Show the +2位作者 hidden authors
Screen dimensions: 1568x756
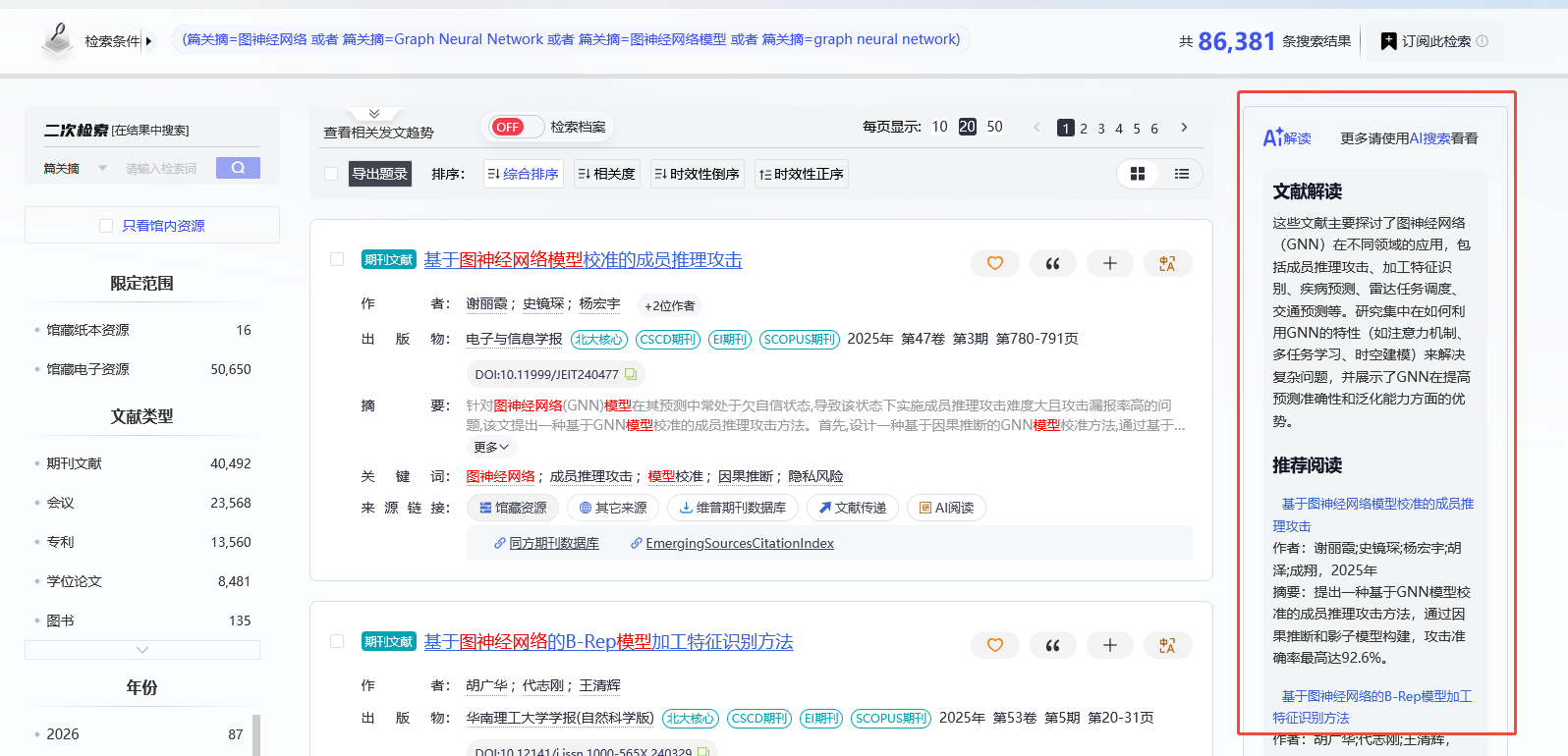click(669, 305)
